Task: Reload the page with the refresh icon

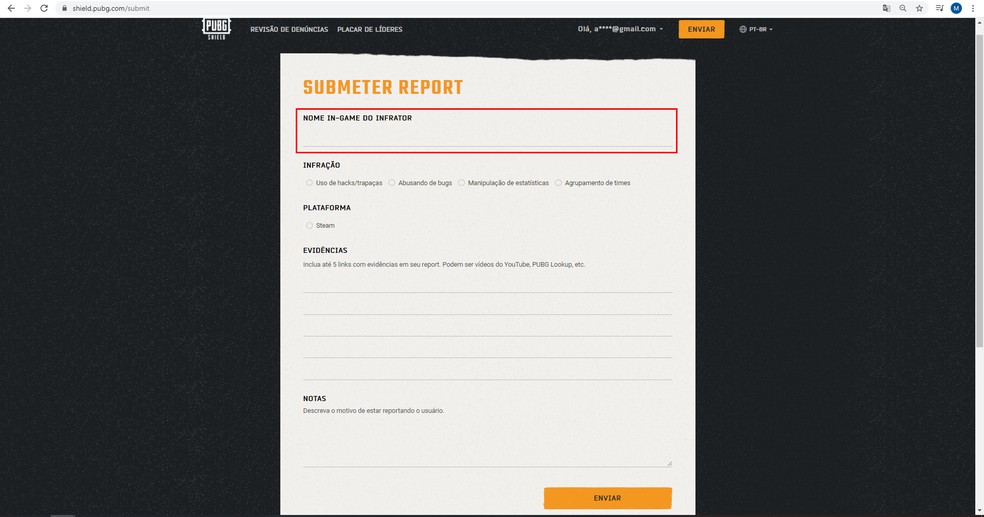Action: point(44,8)
